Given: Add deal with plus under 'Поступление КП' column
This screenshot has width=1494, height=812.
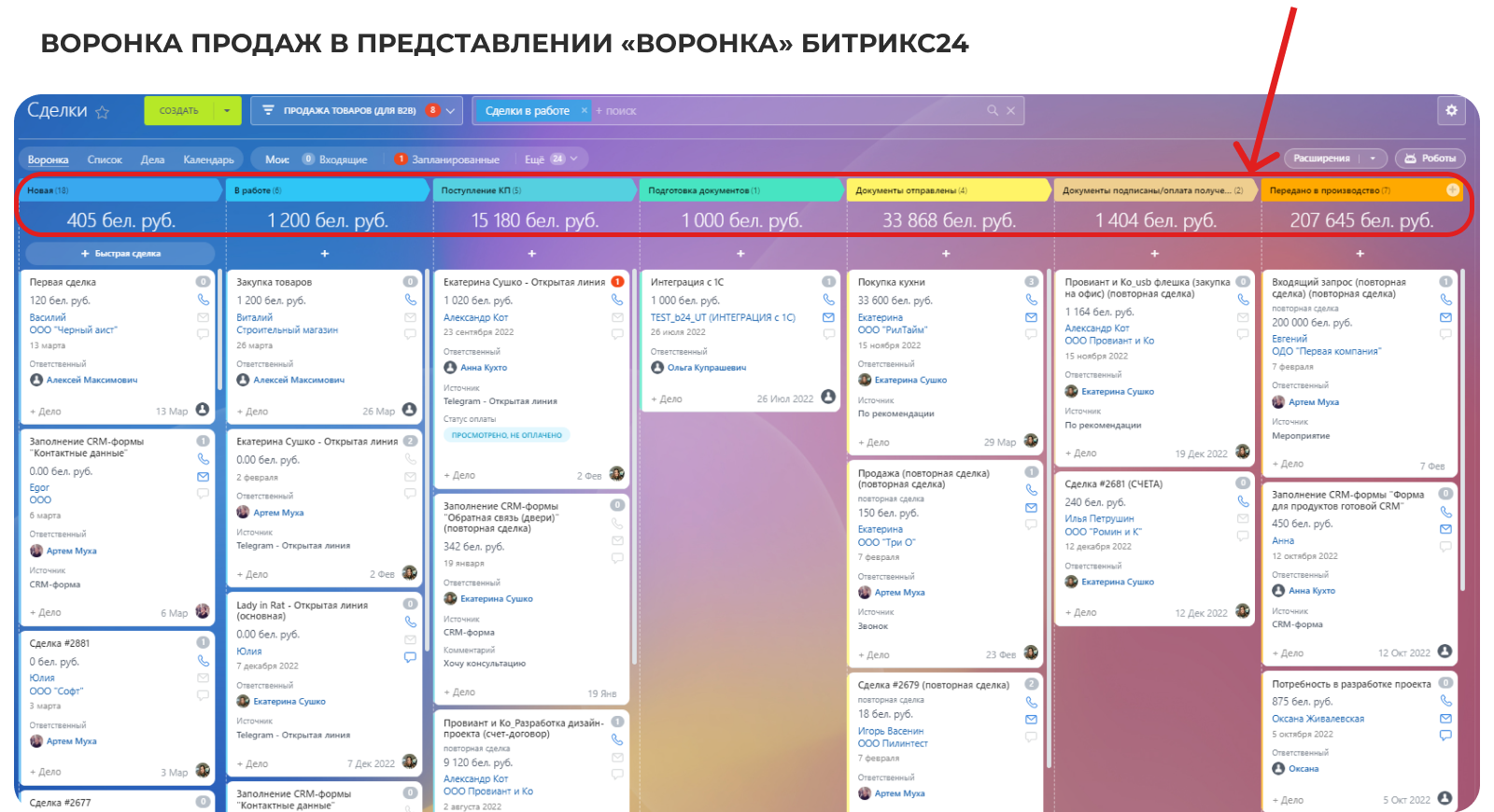Looking at the screenshot, I should point(532,254).
